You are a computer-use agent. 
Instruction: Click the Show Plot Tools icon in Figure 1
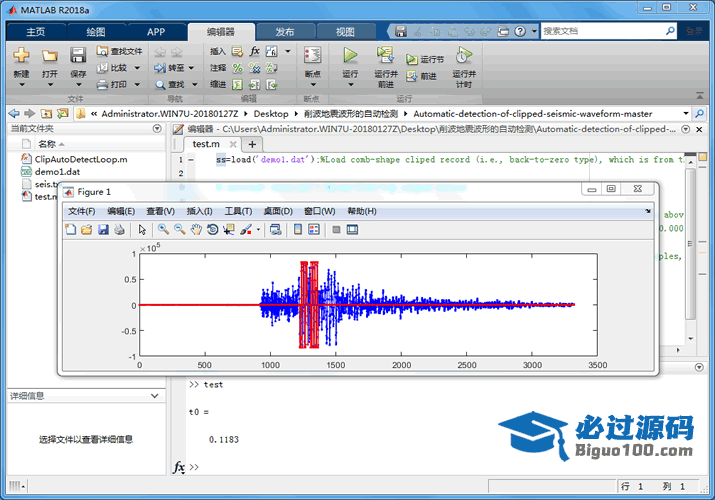click(x=352, y=230)
